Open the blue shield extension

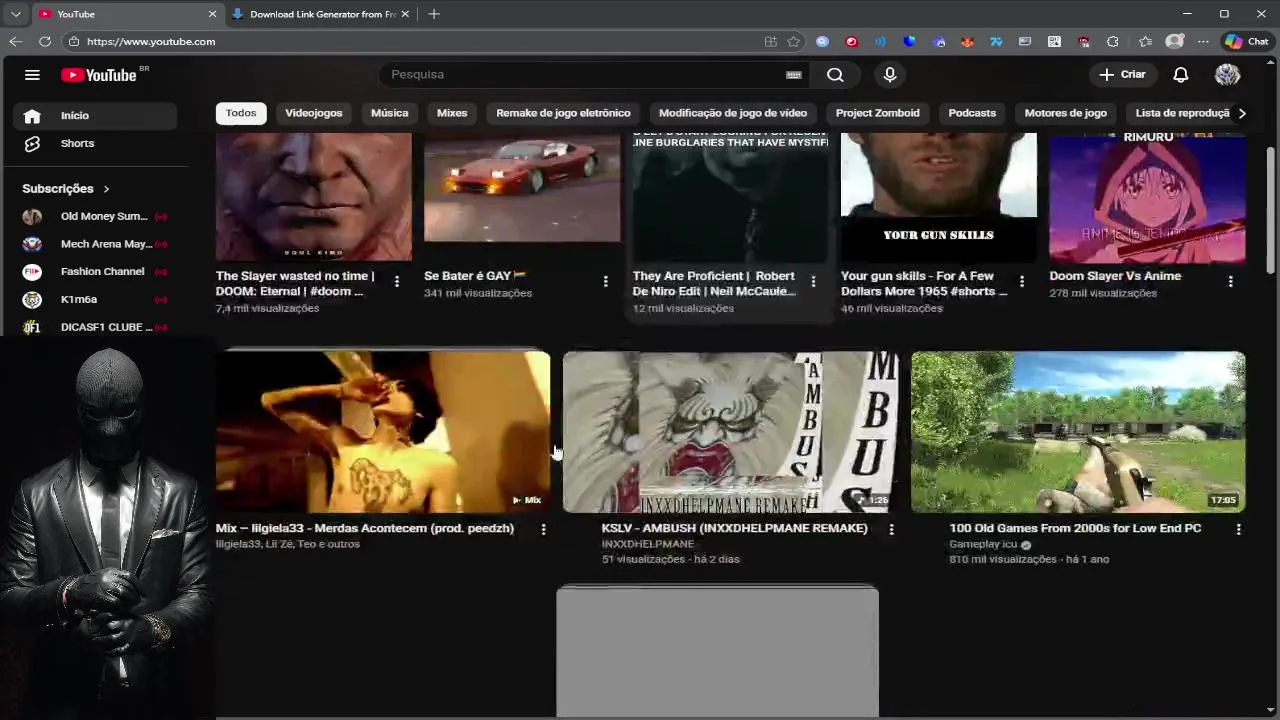click(x=909, y=42)
